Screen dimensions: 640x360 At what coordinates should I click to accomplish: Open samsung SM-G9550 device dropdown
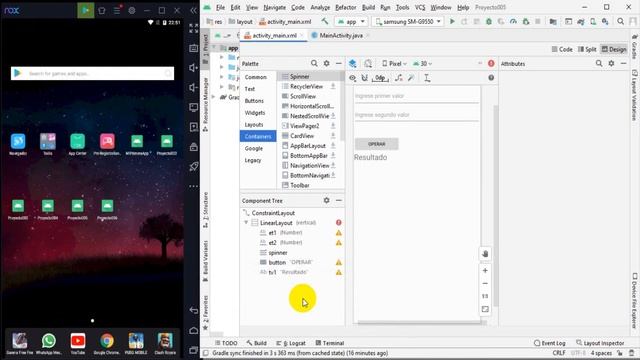(x=408, y=21)
